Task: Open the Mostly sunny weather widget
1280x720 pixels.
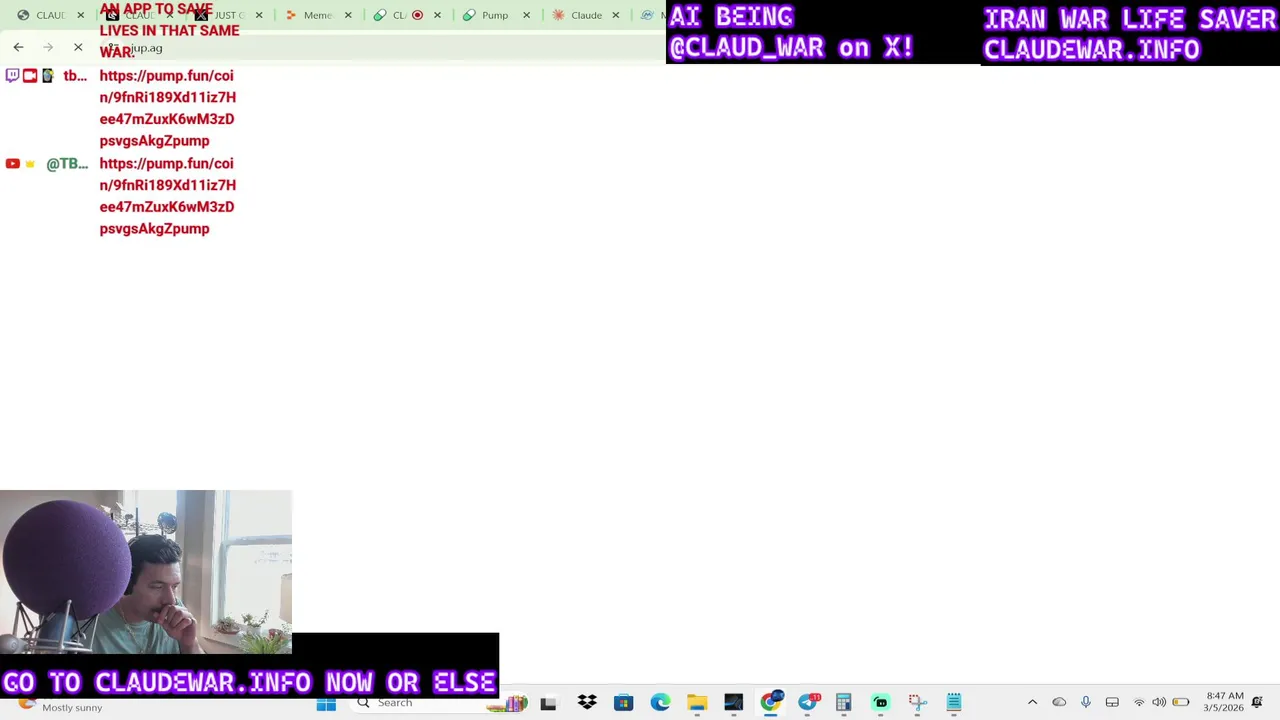Action: [x=60, y=706]
